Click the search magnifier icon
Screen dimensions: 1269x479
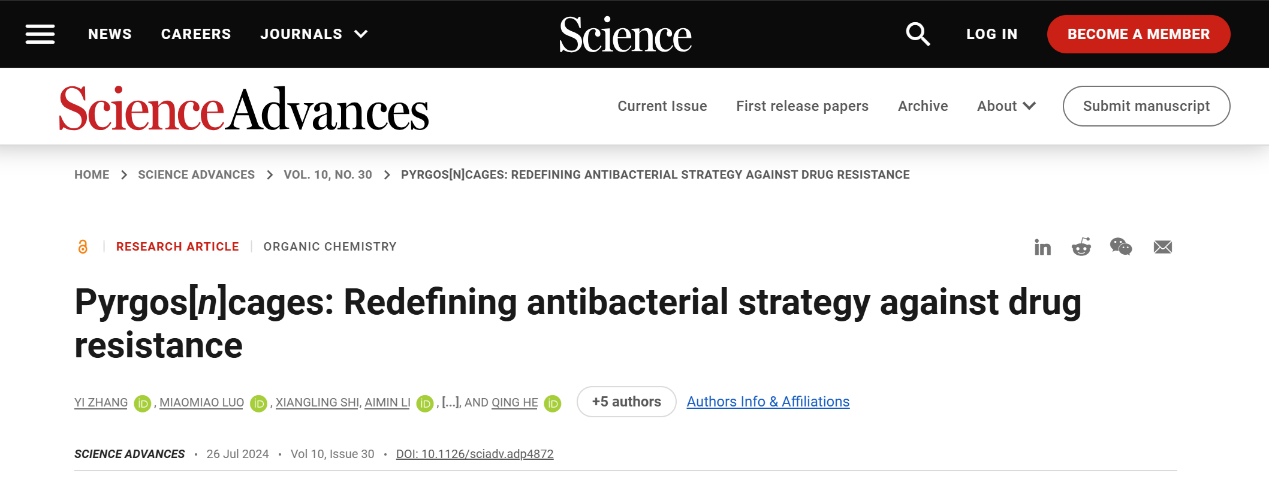[x=917, y=34]
